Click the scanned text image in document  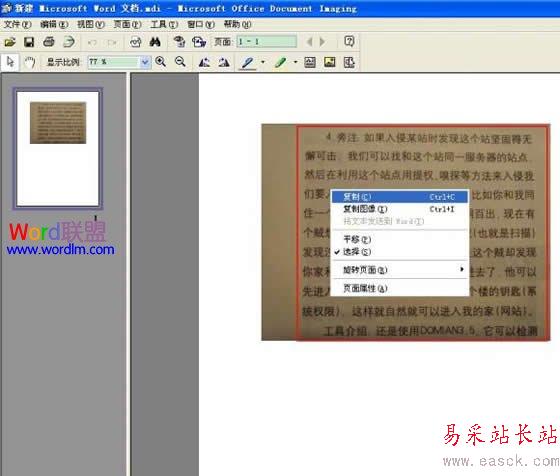pos(406,232)
